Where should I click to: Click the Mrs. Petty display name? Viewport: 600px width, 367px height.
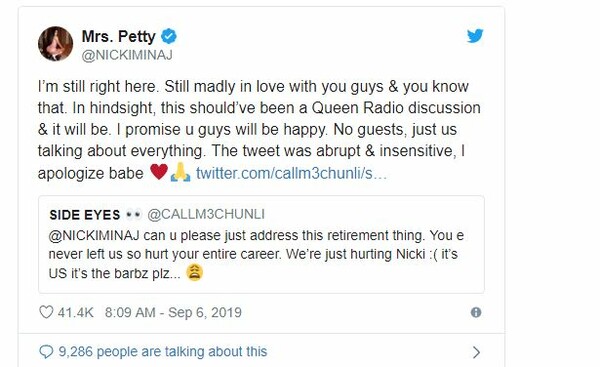tap(119, 36)
